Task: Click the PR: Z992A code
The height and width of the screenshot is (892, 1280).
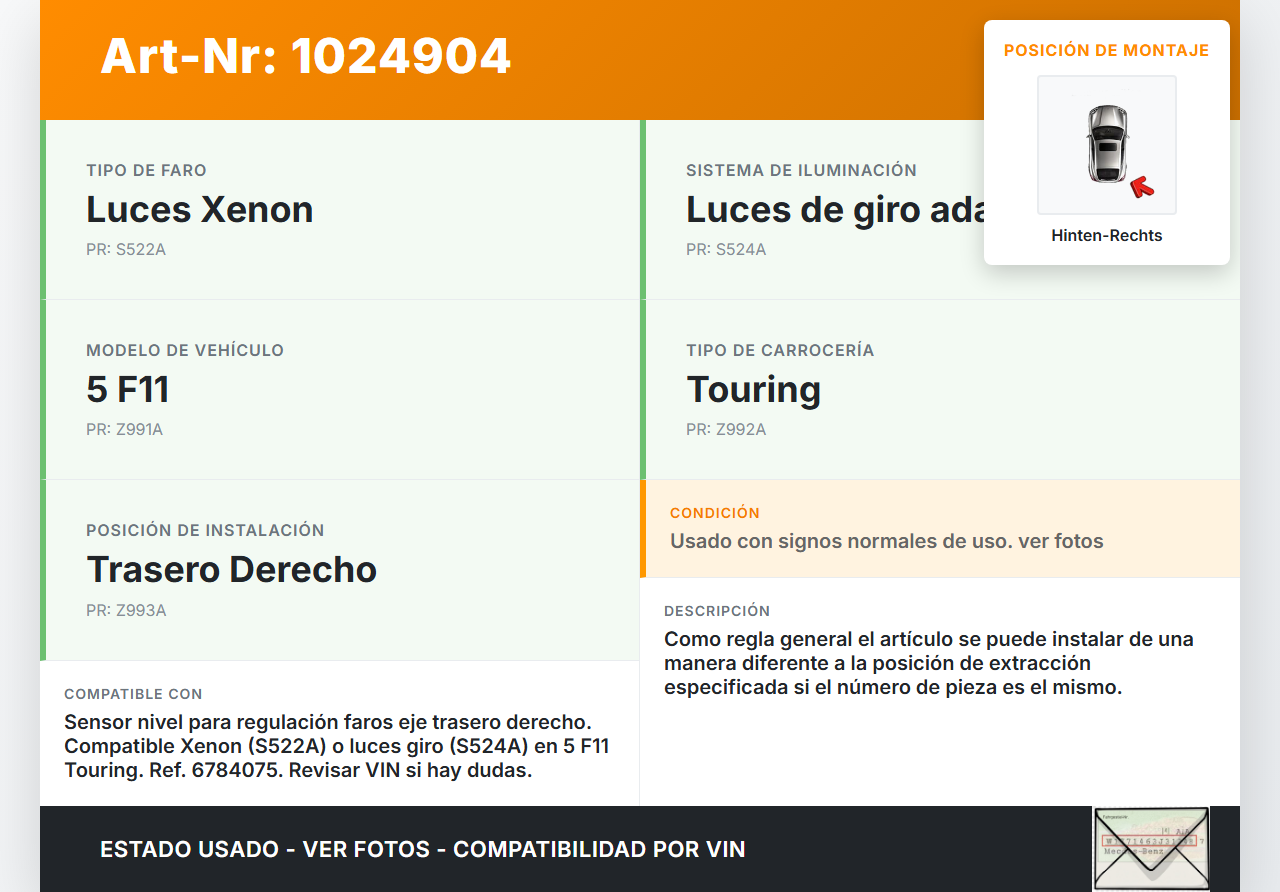Action: tap(726, 430)
